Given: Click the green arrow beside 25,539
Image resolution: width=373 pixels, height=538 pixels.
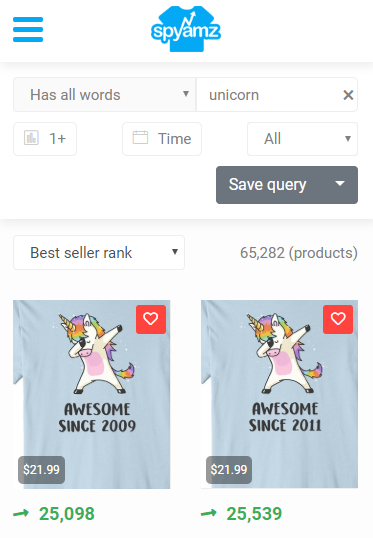Looking at the screenshot, I should click(x=209, y=514).
